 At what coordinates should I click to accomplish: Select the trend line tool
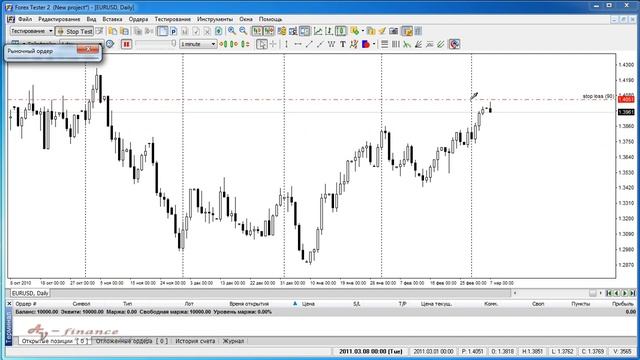click(x=309, y=44)
